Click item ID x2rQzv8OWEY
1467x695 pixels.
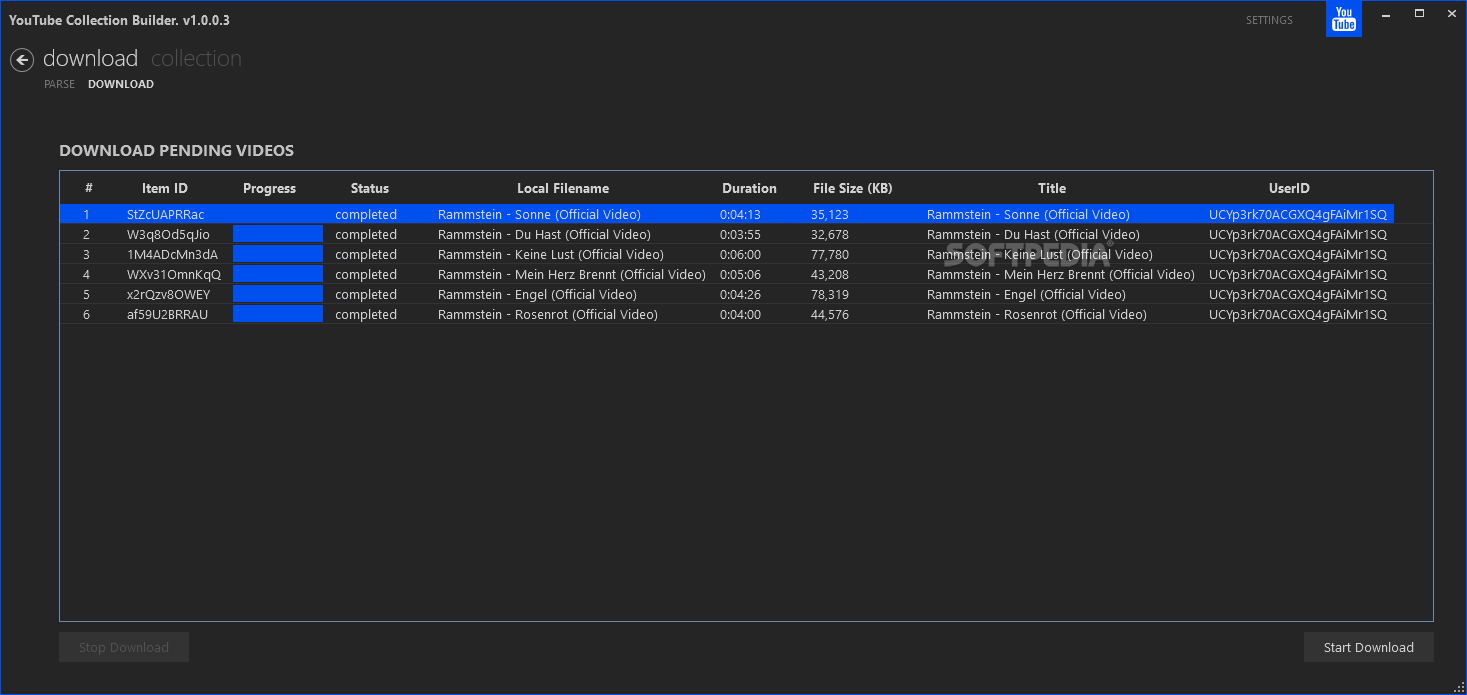pyautogui.click(x=168, y=295)
